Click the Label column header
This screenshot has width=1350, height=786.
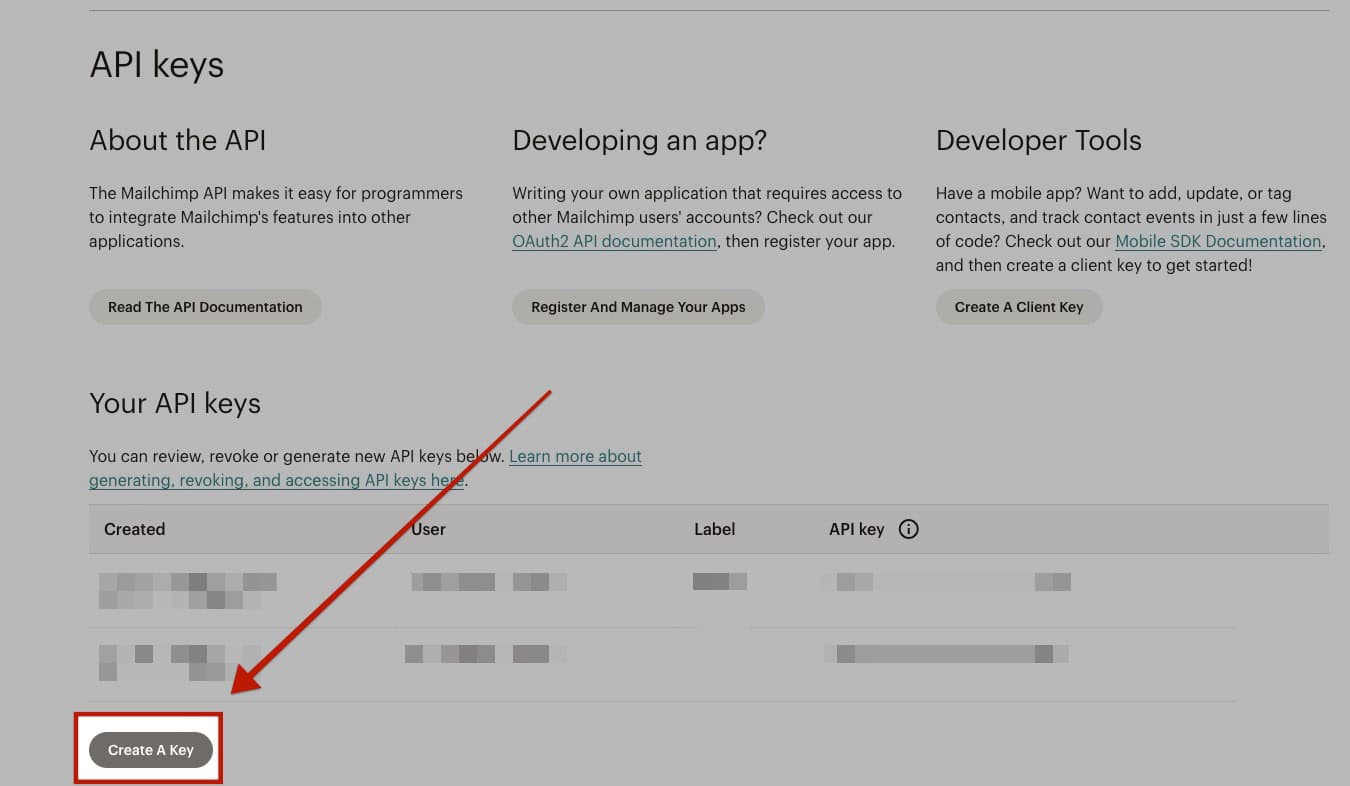[714, 529]
